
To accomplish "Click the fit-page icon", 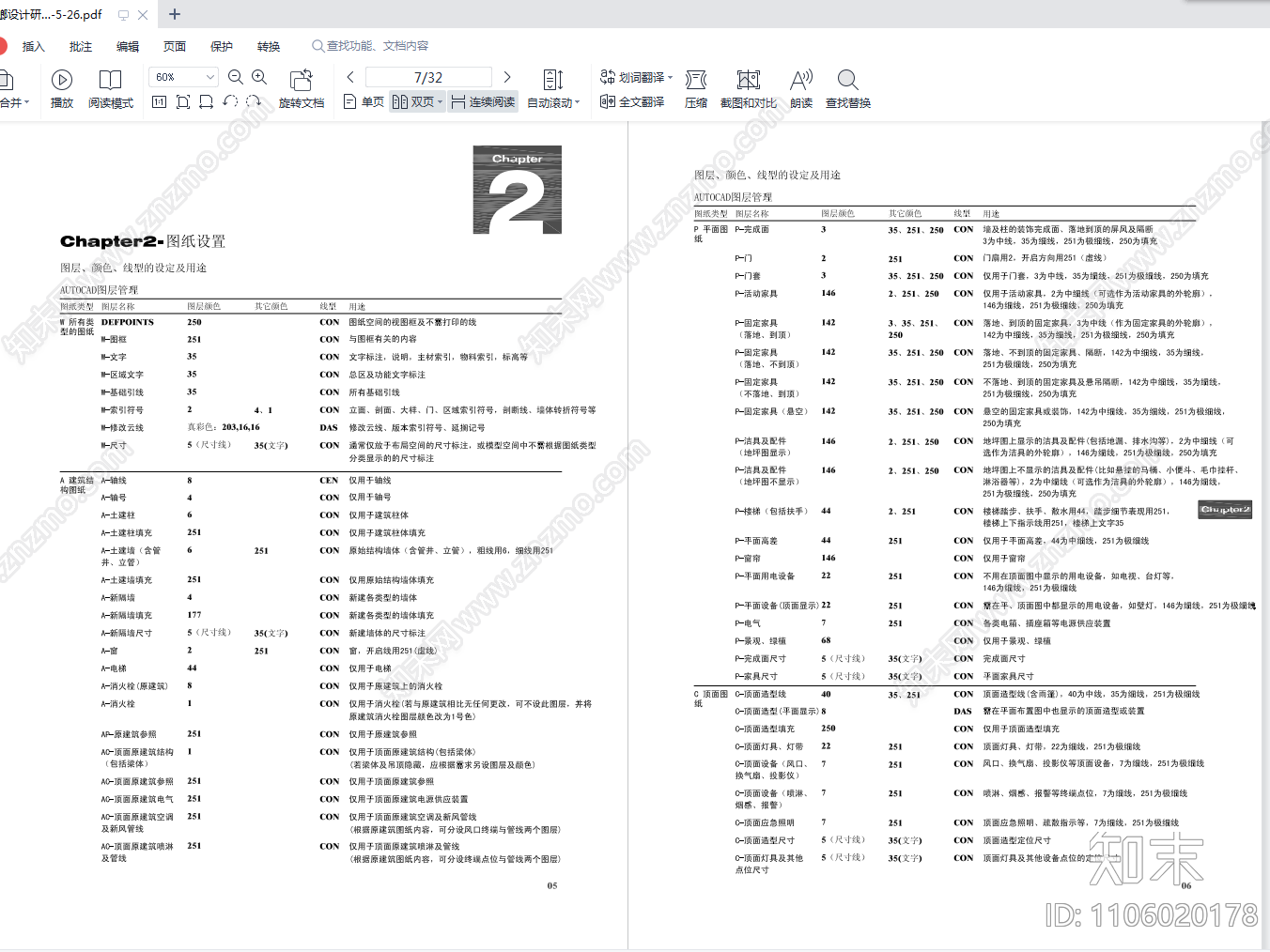I will click(x=183, y=101).
